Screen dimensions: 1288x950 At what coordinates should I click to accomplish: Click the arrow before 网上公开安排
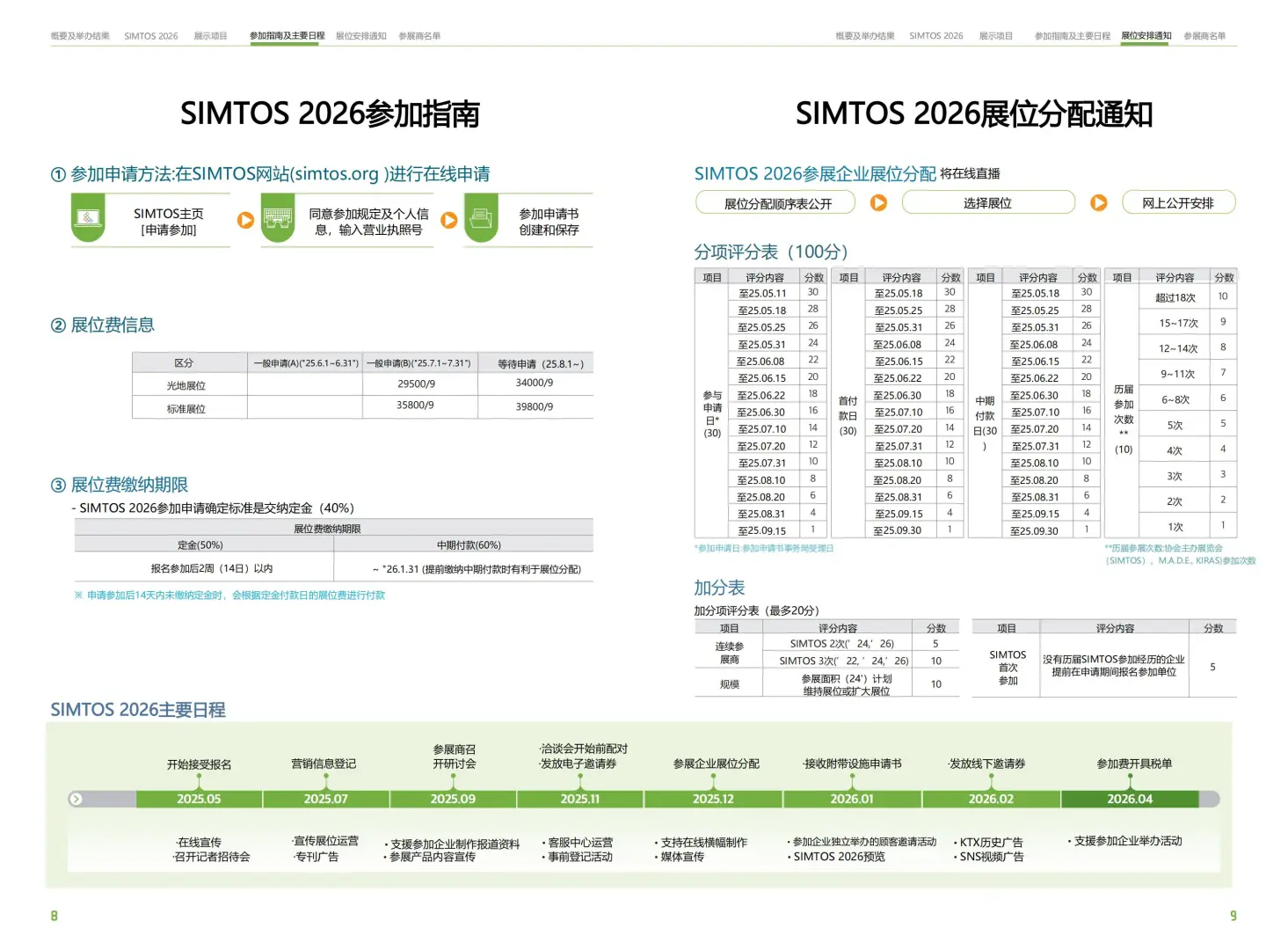click(1098, 201)
